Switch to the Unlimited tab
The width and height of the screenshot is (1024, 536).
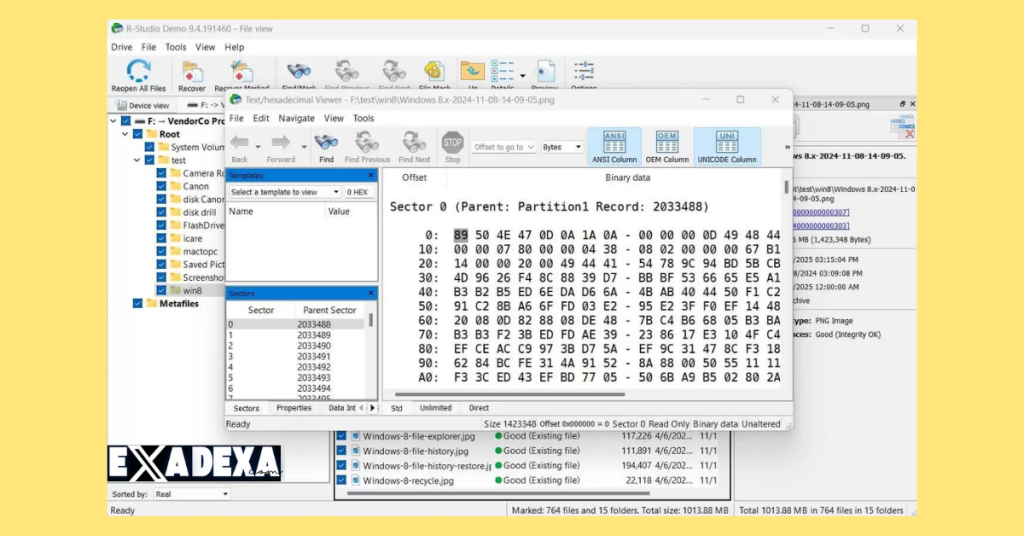point(436,408)
